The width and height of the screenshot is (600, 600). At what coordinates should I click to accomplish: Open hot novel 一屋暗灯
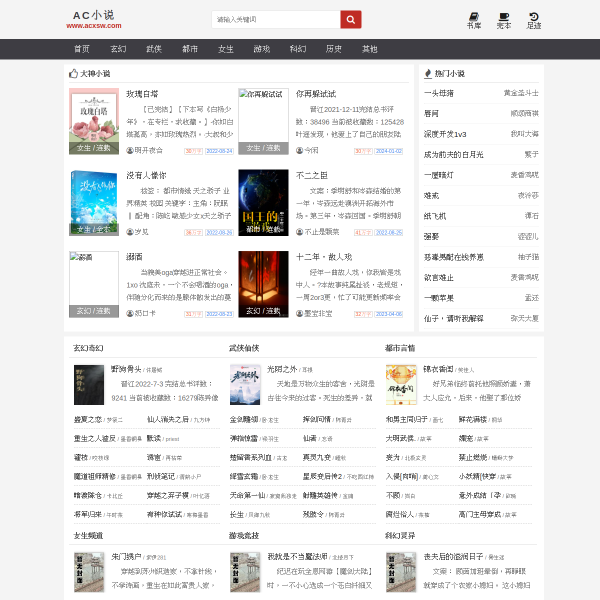coord(439,175)
